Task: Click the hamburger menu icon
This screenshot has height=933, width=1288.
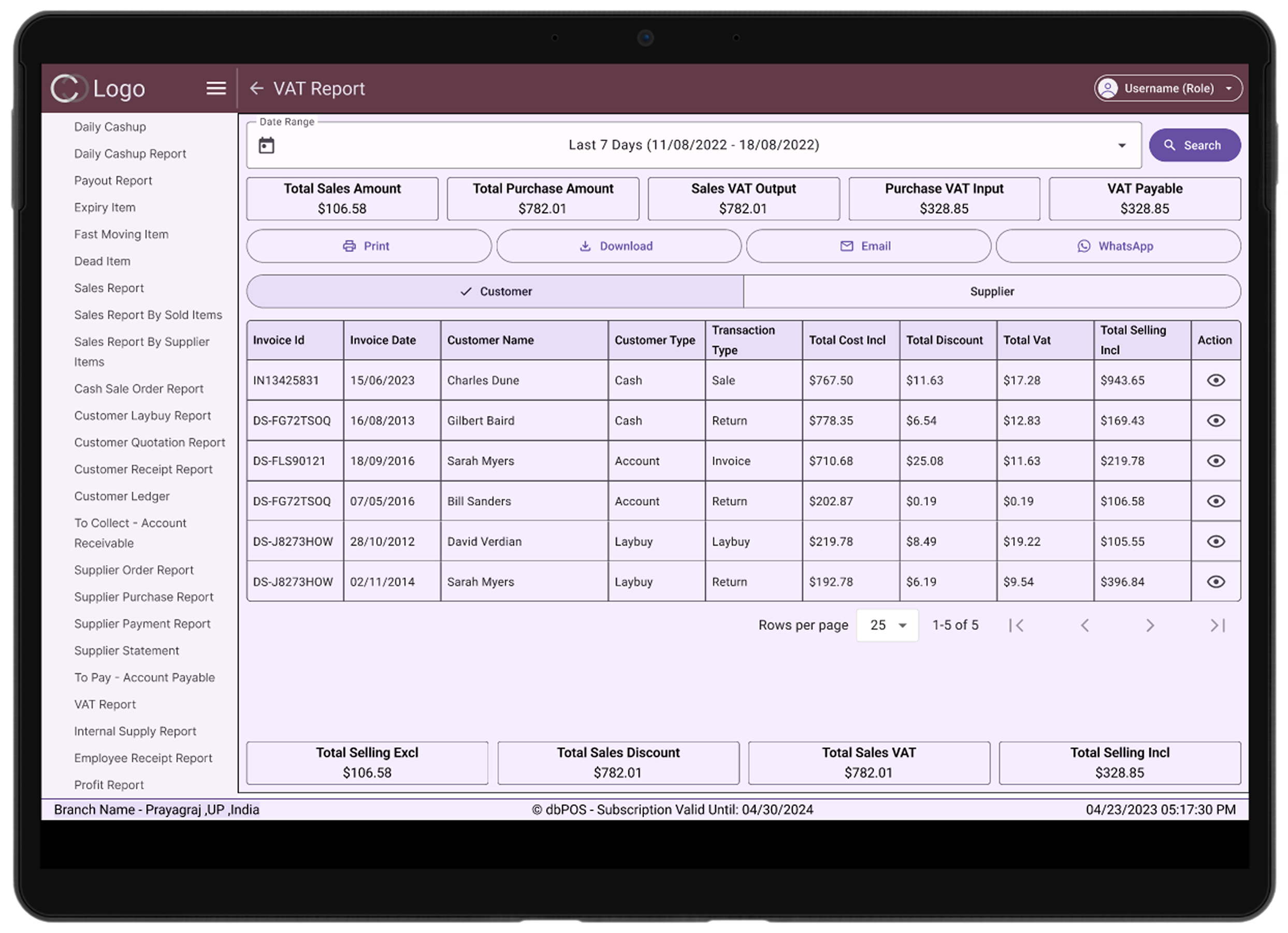Action: (216, 88)
